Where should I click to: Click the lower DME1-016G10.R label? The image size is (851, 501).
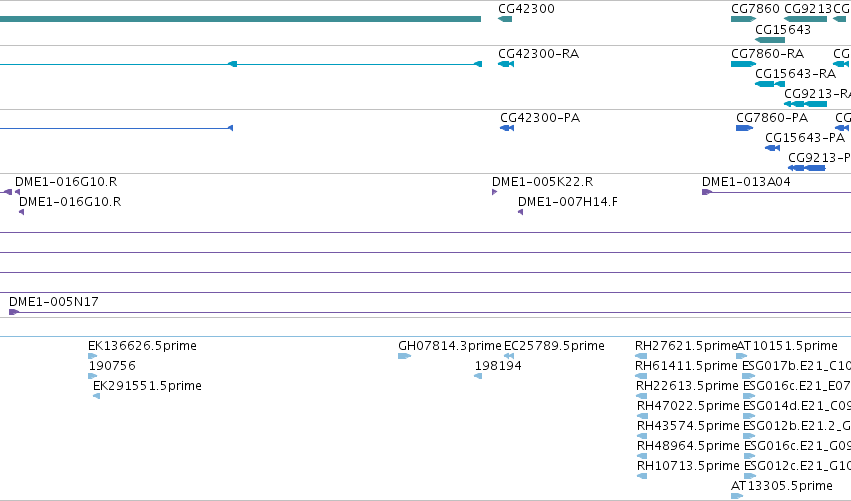[x=70, y=202]
